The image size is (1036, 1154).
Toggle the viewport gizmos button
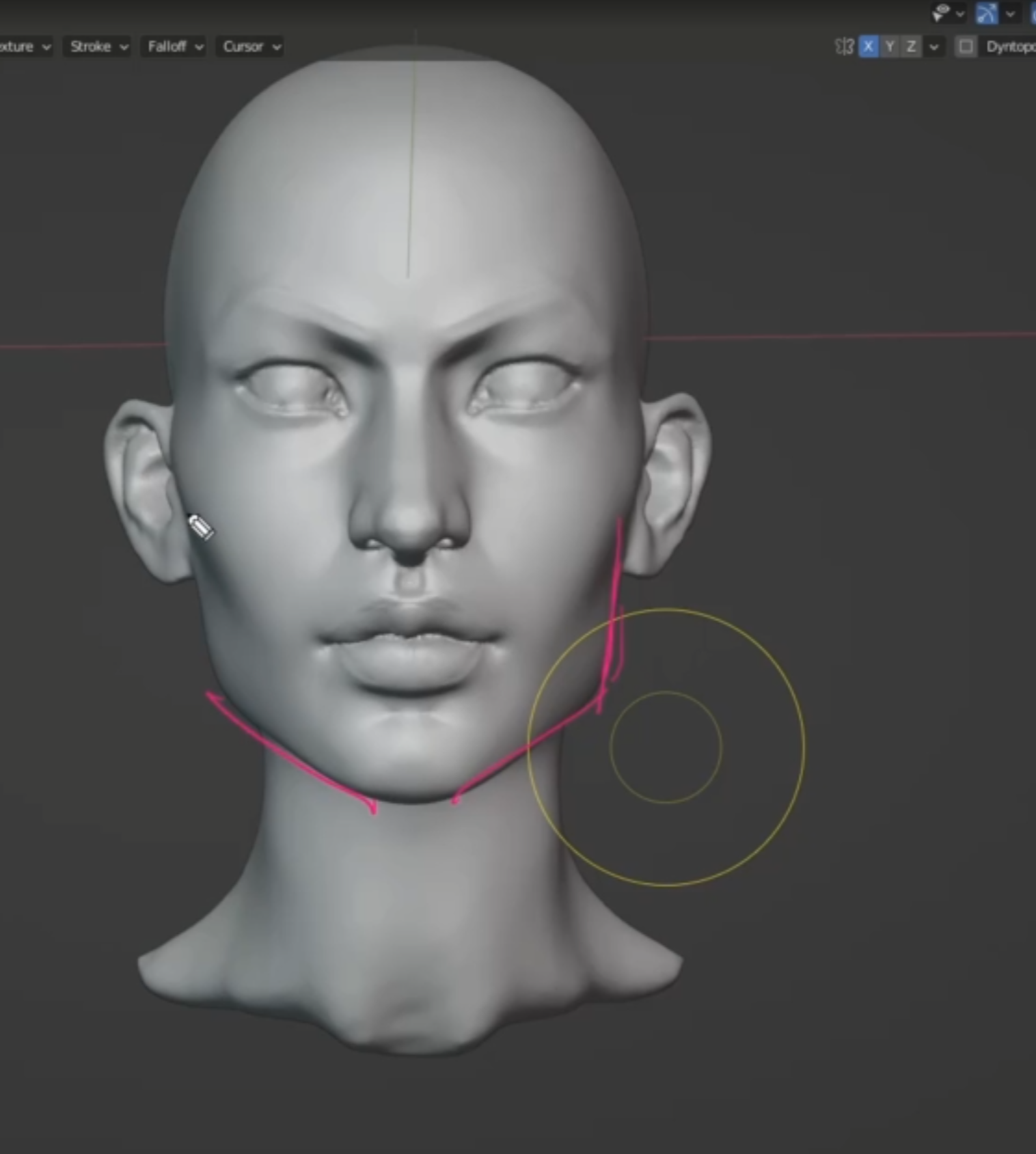coord(987,13)
